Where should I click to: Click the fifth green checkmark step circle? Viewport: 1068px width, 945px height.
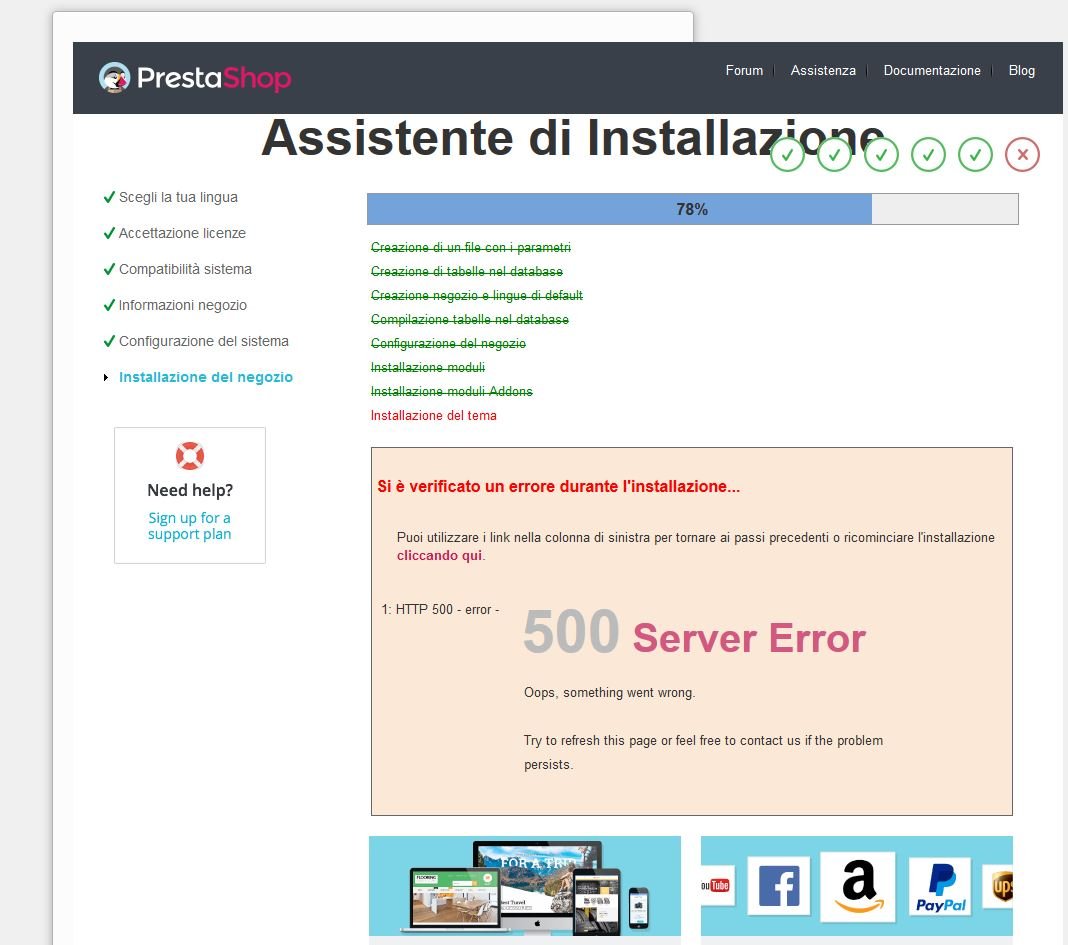[x=975, y=155]
